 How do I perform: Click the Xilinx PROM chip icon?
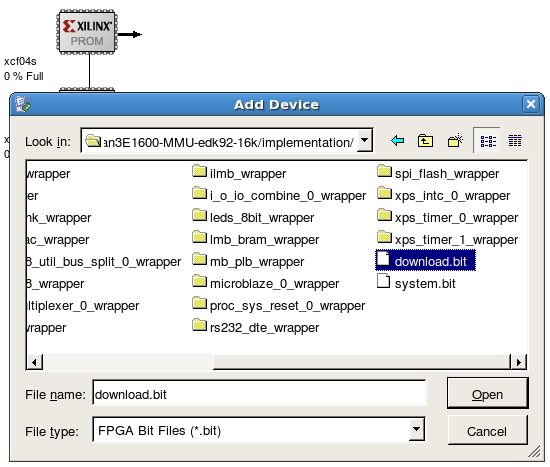(87, 32)
